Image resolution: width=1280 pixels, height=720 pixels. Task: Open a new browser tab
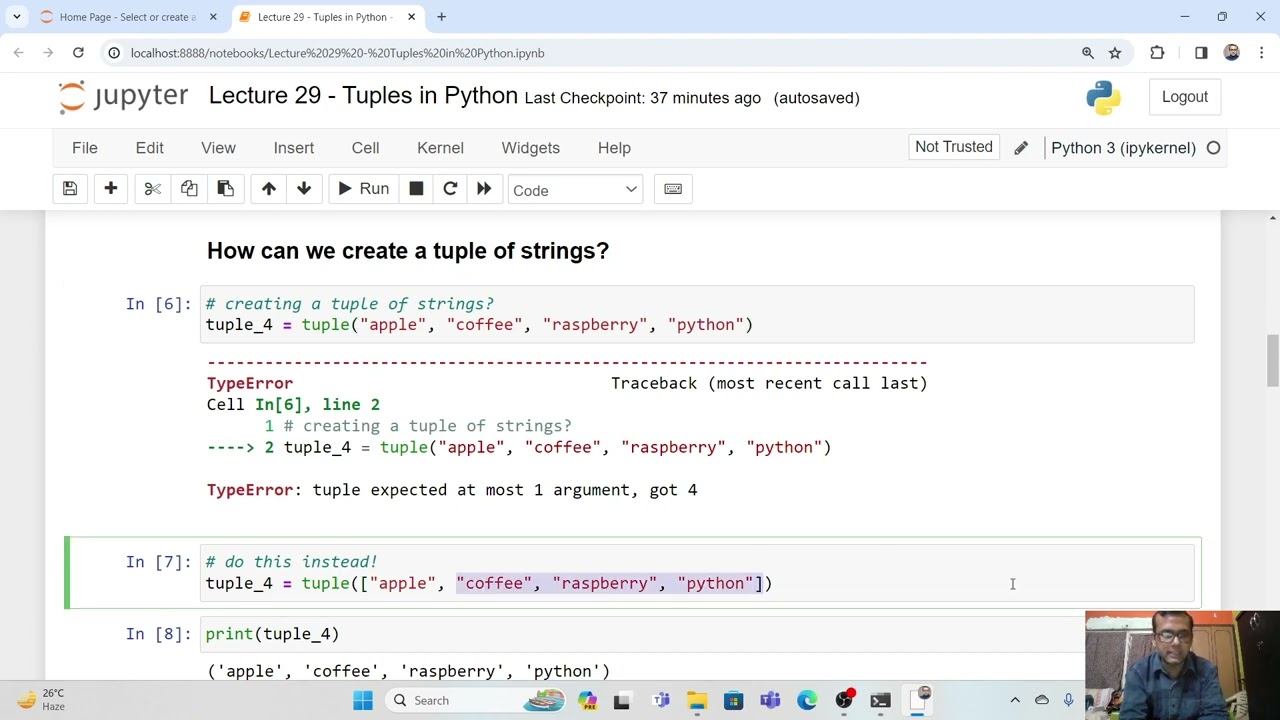pos(441,17)
